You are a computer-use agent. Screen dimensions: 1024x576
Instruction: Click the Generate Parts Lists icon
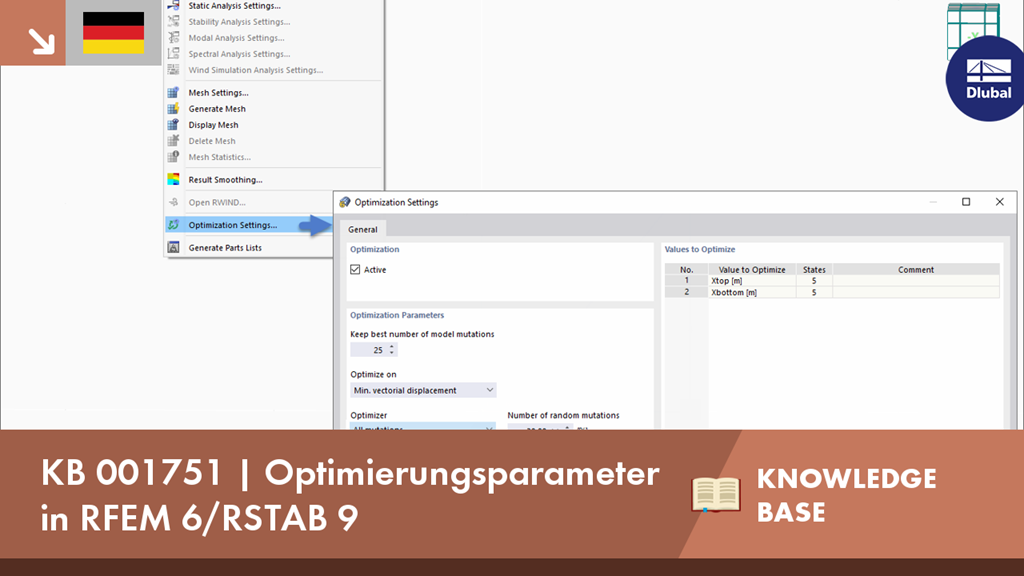click(x=173, y=248)
